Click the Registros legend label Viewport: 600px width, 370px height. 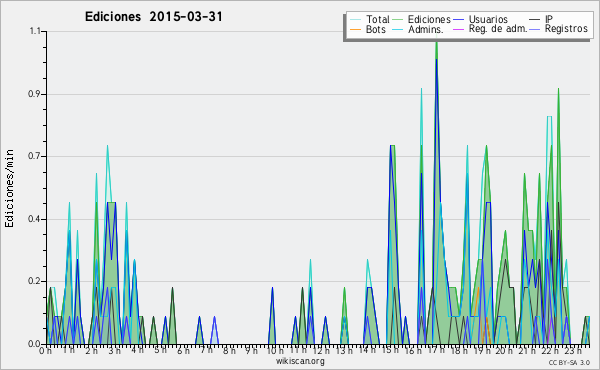(x=566, y=29)
